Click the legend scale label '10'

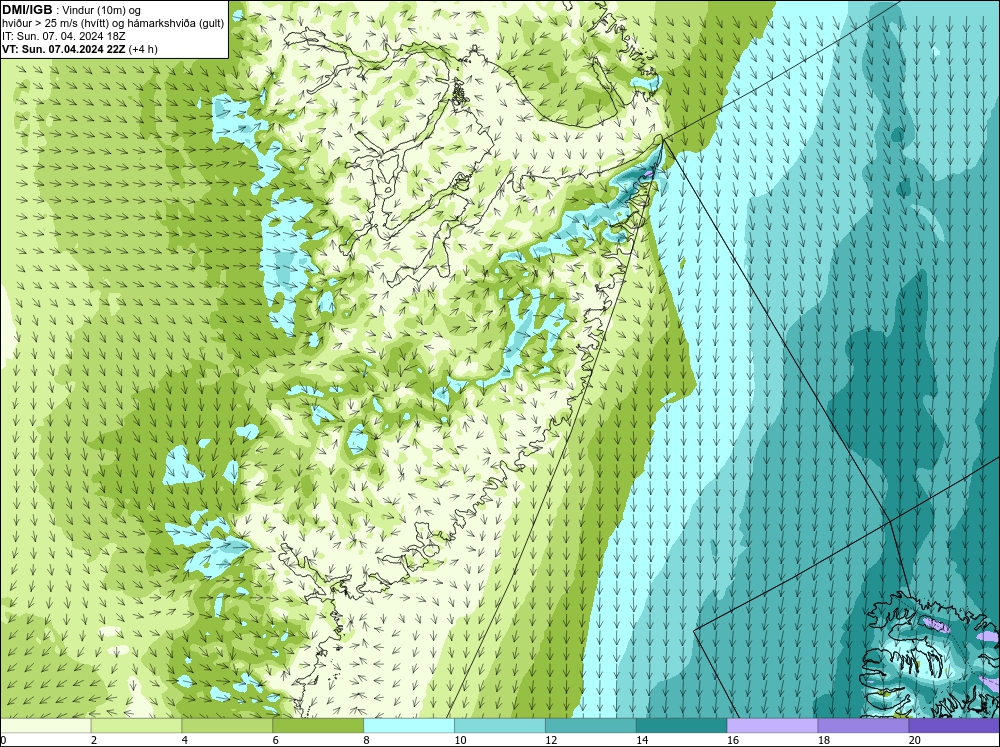click(460, 740)
